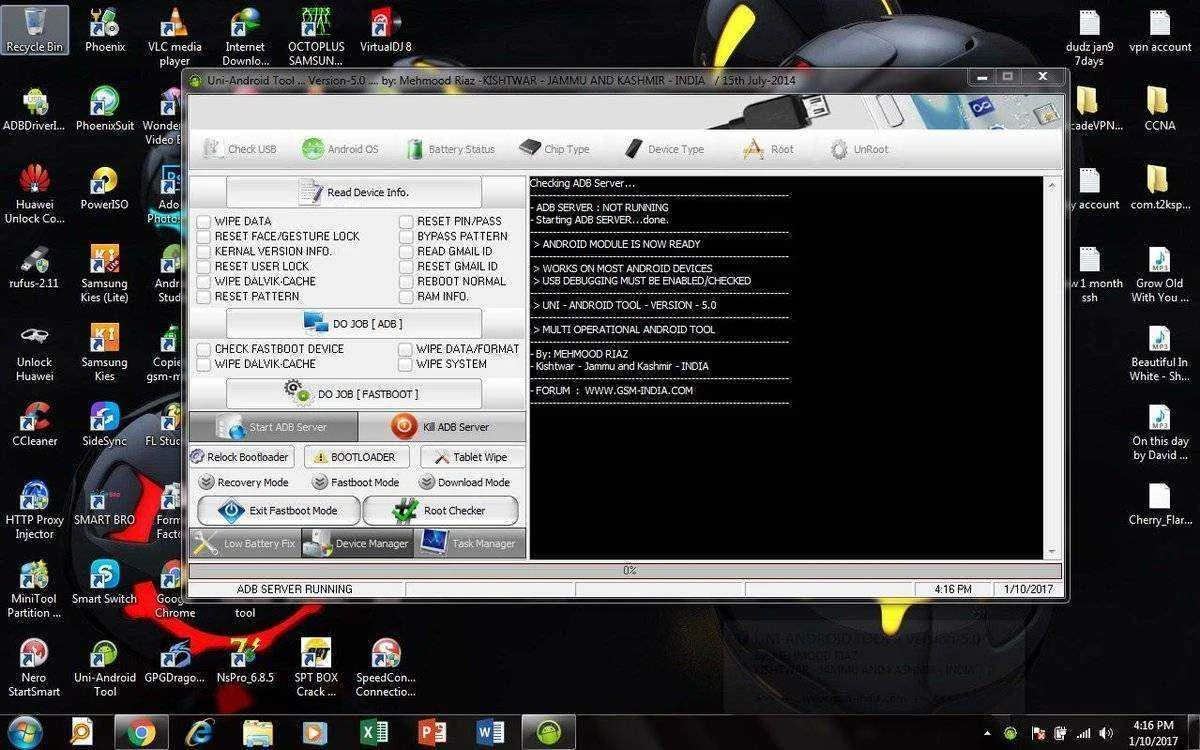
Task: Click the Tablet Wipe button
Action: pos(471,457)
